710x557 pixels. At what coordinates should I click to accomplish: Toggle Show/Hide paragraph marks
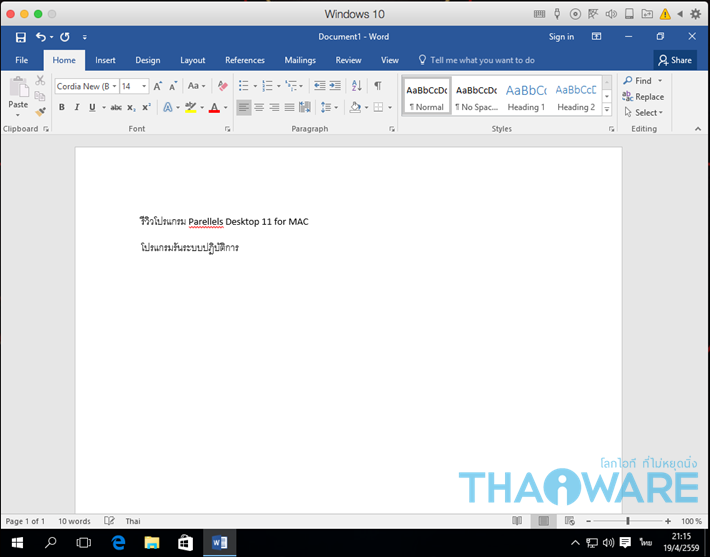377,86
